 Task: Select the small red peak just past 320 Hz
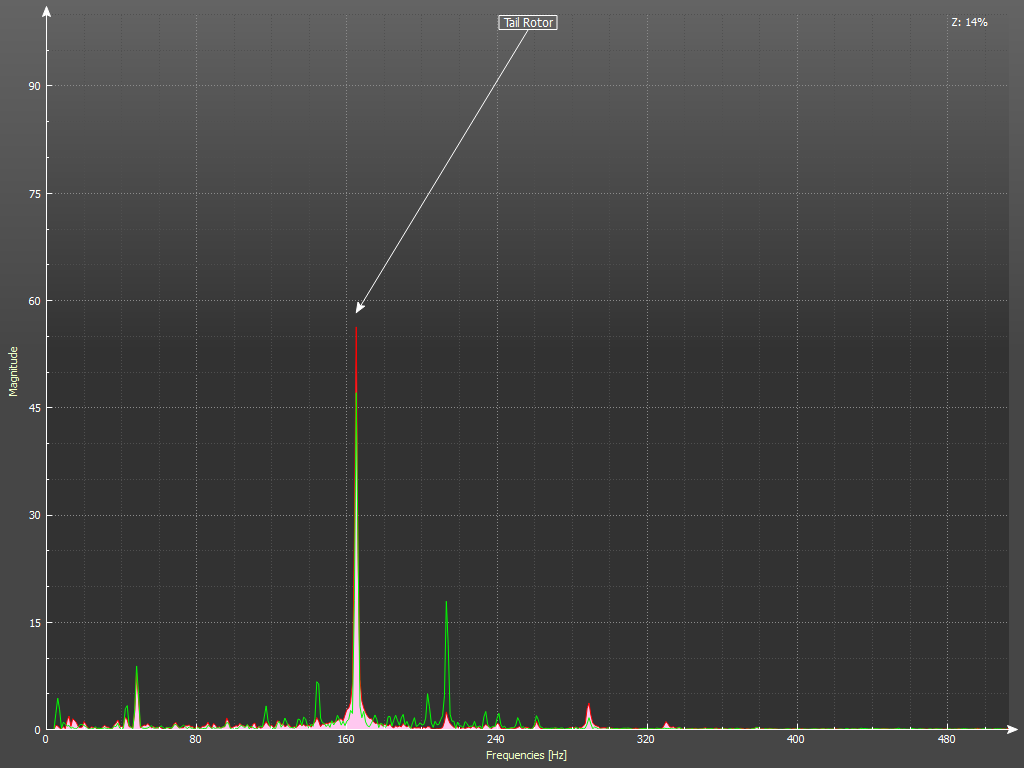tap(666, 723)
